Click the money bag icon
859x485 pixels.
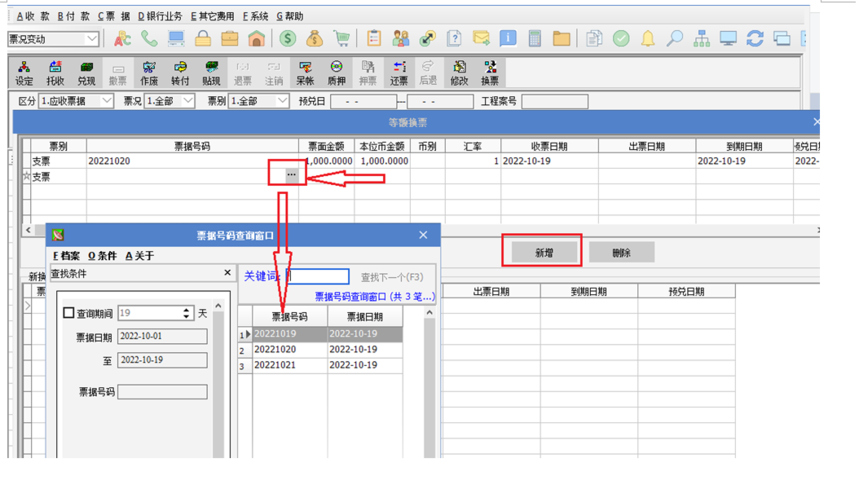[x=314, y=38]
